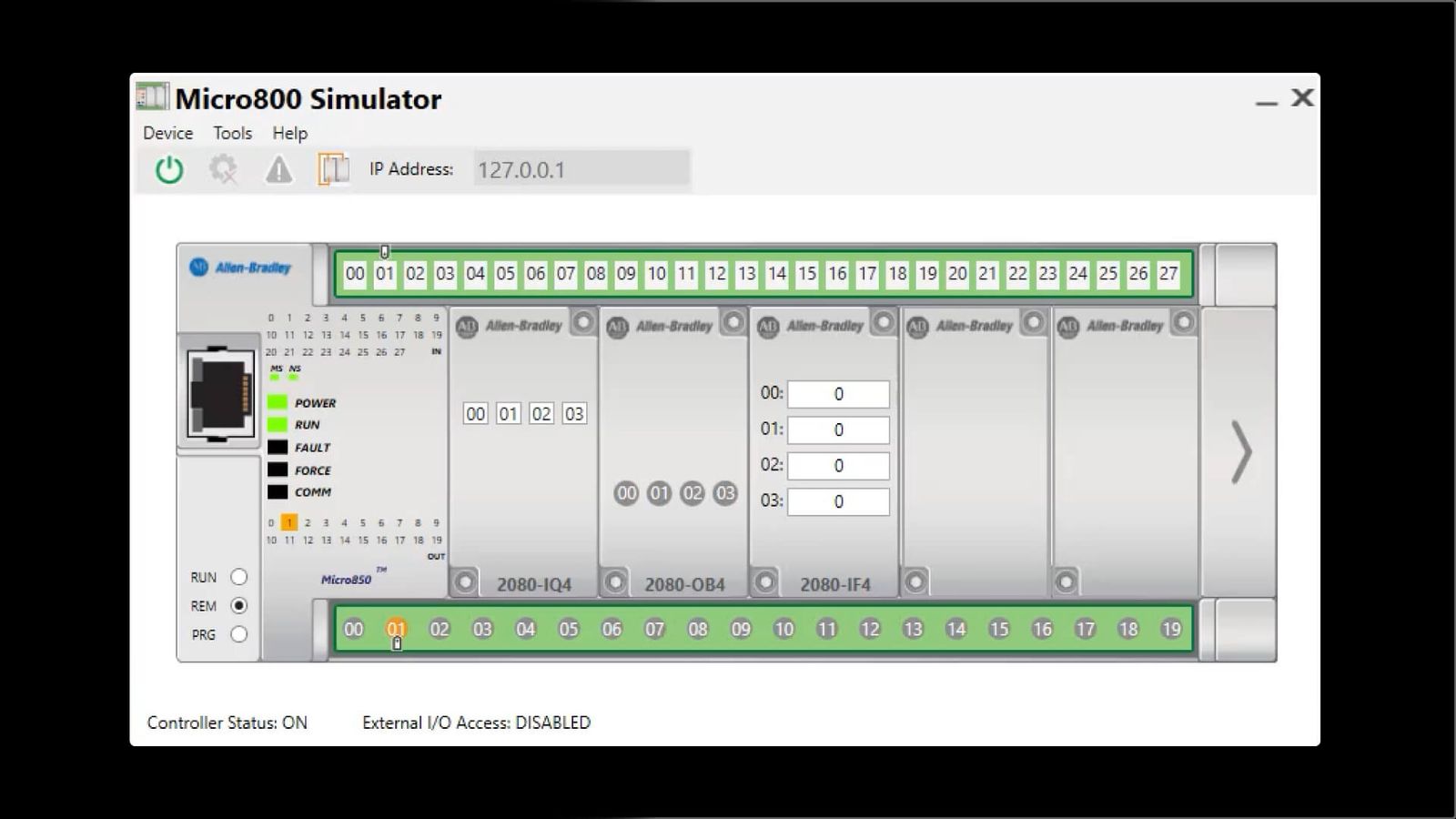Select the PRG mode radio button
1456x819 pixels.
tap(238, 634)
